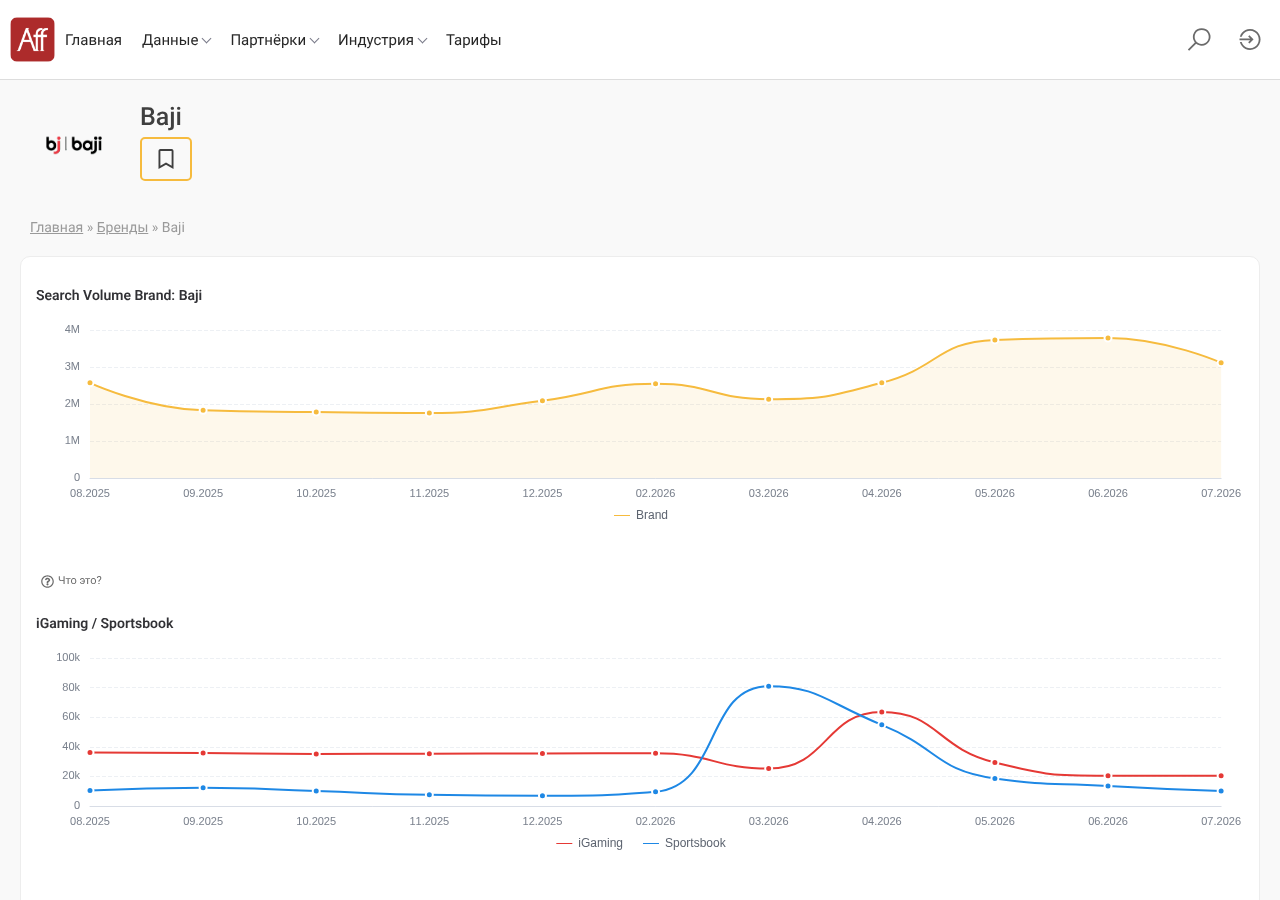Click the 3M axis label
Screen dimensions: 1280x900
coord(72,366)
